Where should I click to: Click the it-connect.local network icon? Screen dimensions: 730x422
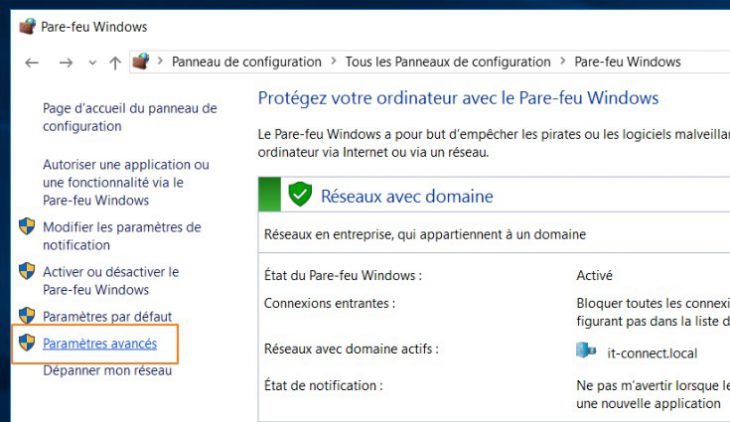click(586, 352)
